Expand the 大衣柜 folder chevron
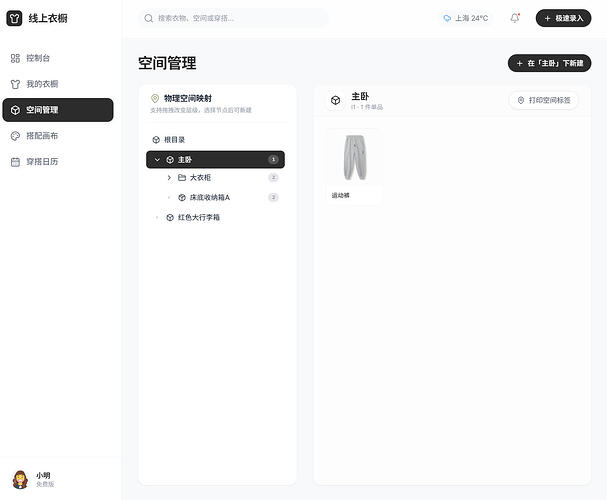 coord(169,178)
